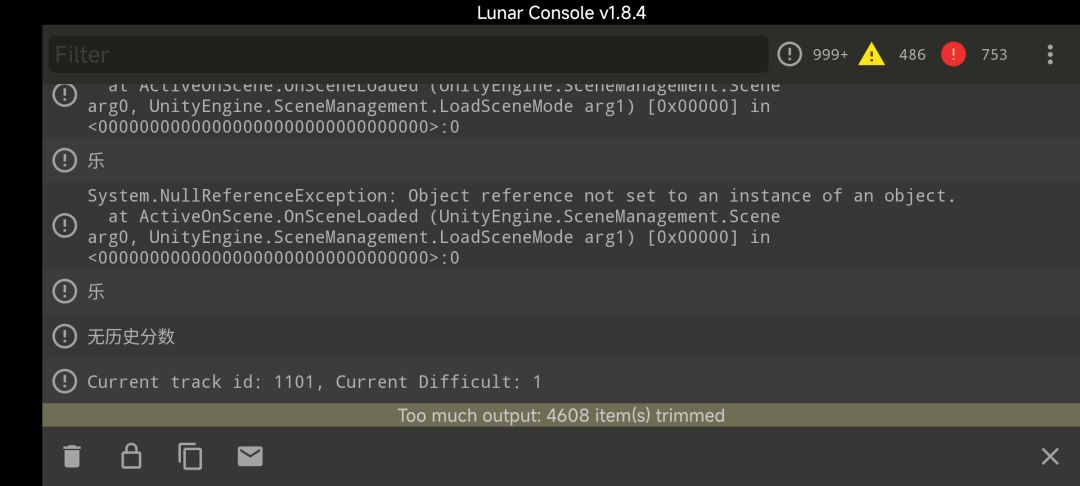Copy console output with copy icon
Screen dimensions: 1080x486
click(190, 457)
